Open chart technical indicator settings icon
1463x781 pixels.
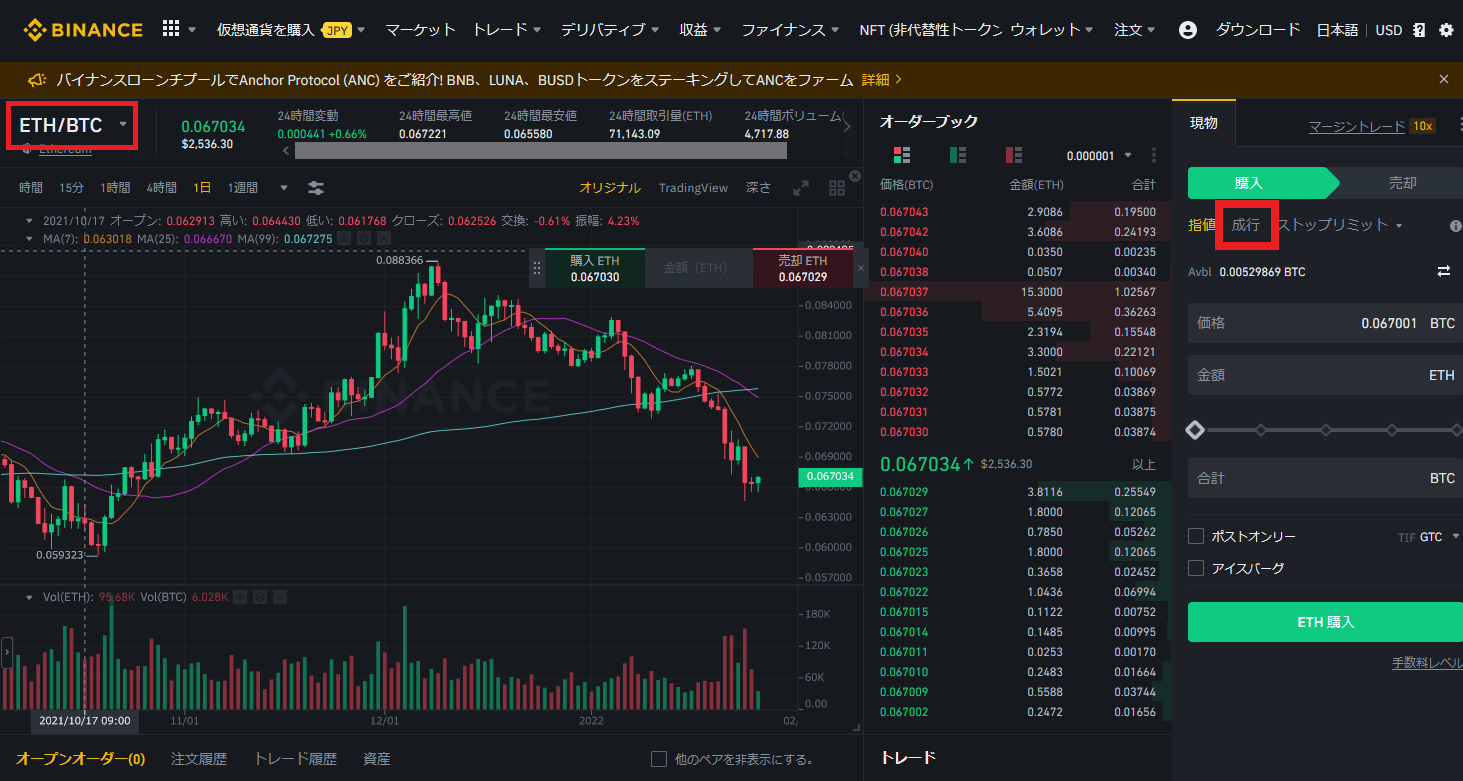[316, 188]
